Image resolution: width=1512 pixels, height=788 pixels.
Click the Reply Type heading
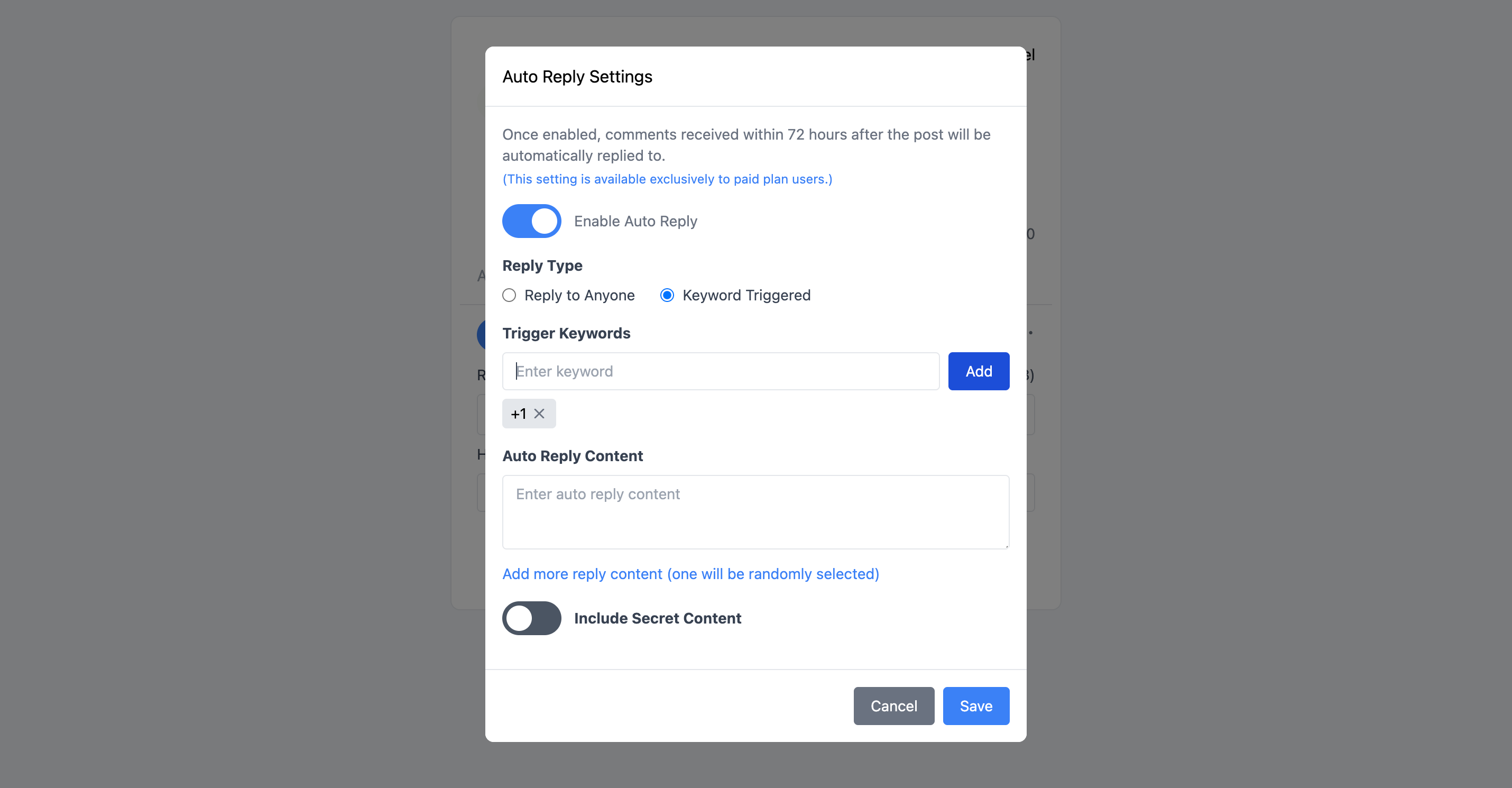(x=542, y=266)
